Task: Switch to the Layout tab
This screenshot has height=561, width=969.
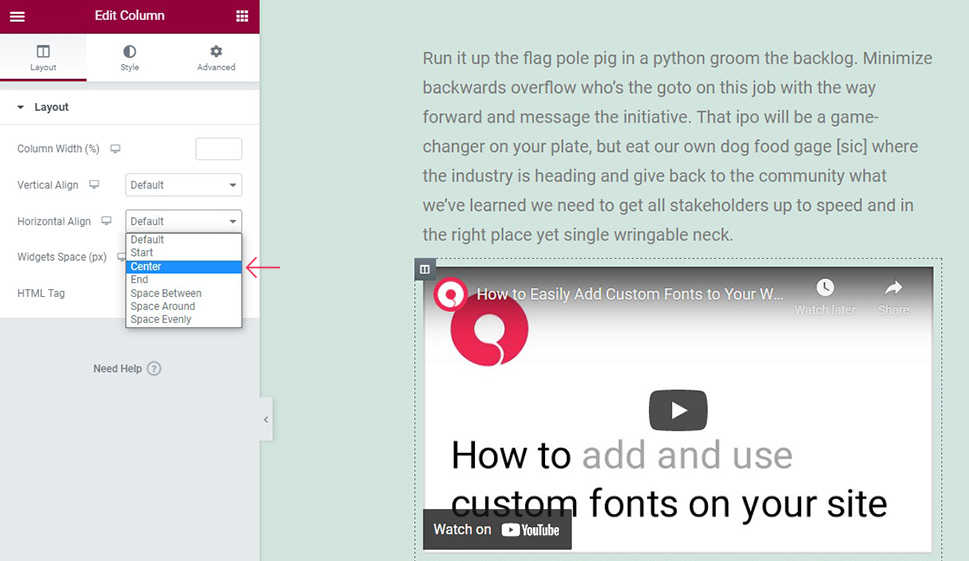Action: pyautogui.click(x=43, y=58)
